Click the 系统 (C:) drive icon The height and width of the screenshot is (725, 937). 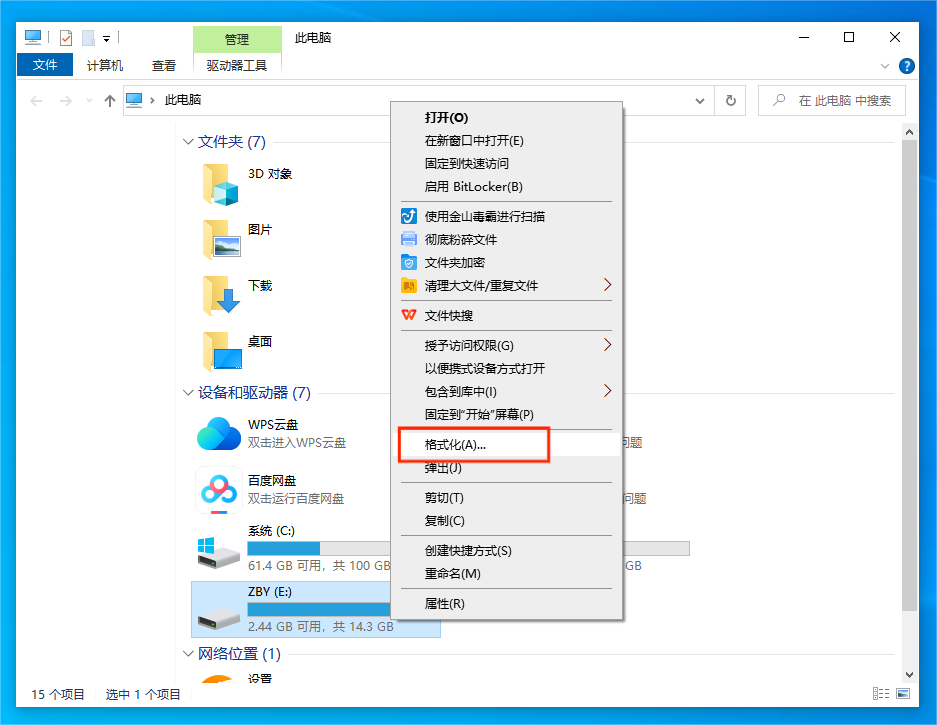tap(219, 548)
